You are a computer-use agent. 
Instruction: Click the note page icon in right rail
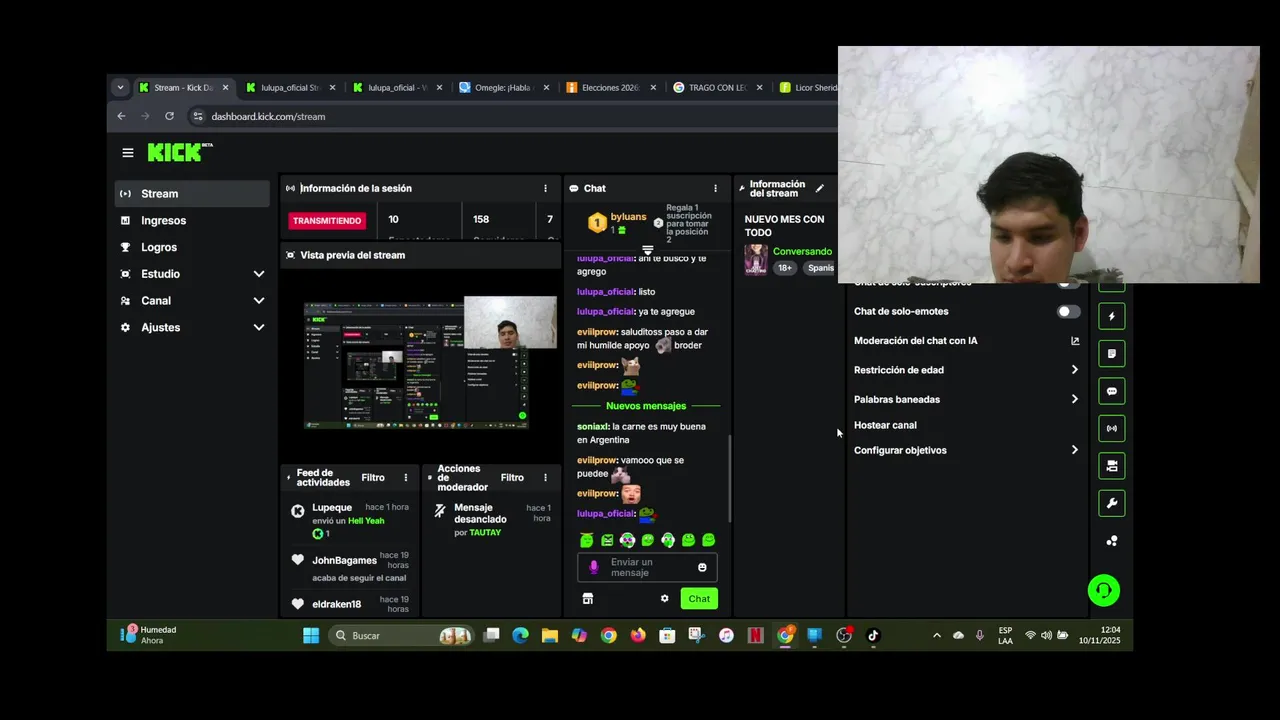[x=1112, y=354]
